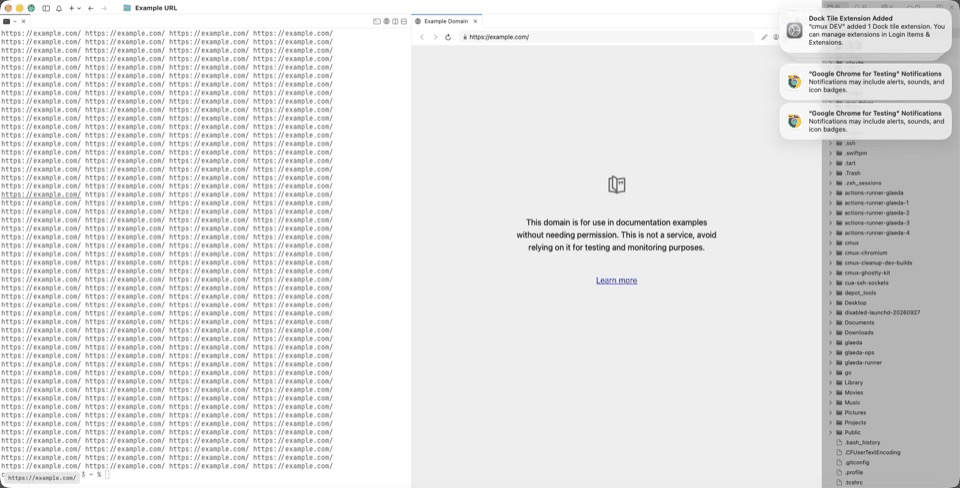Select cmux-cleanup-dev-builds folder

[878, 263]
